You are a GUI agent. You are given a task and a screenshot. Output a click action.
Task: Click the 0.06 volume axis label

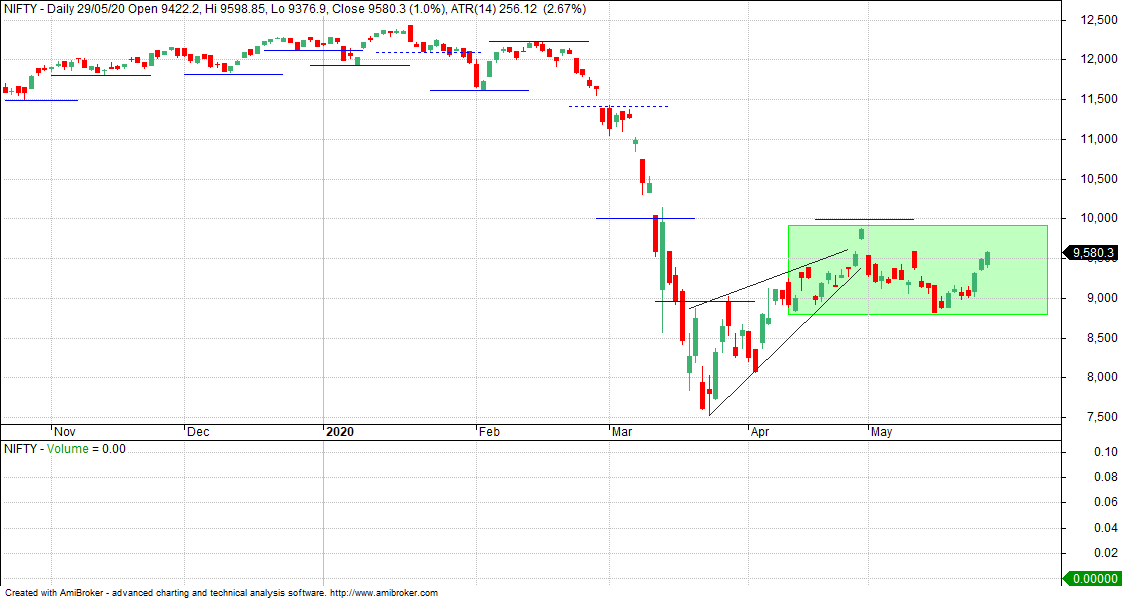pos(1106,502)
